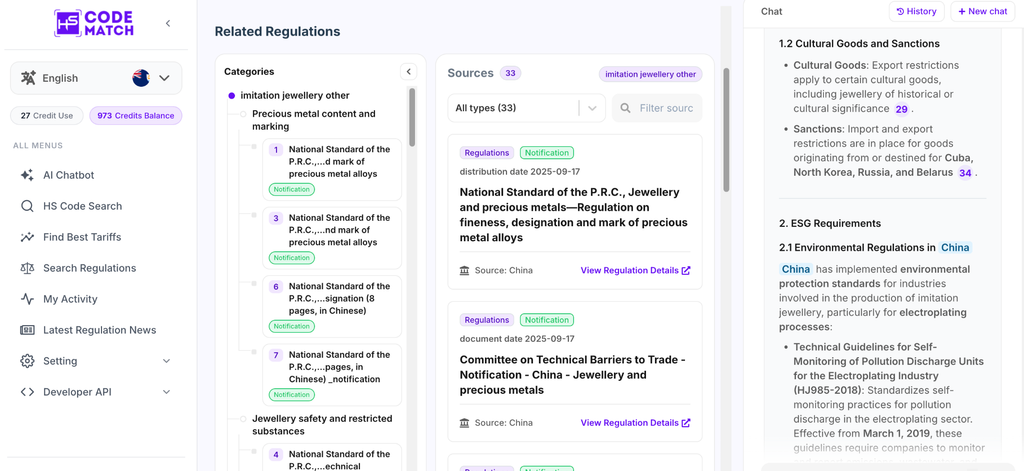1024x471 pixels.
Task: Click the 973 Credits Balance badge
Action: click(x=135, y=116)
